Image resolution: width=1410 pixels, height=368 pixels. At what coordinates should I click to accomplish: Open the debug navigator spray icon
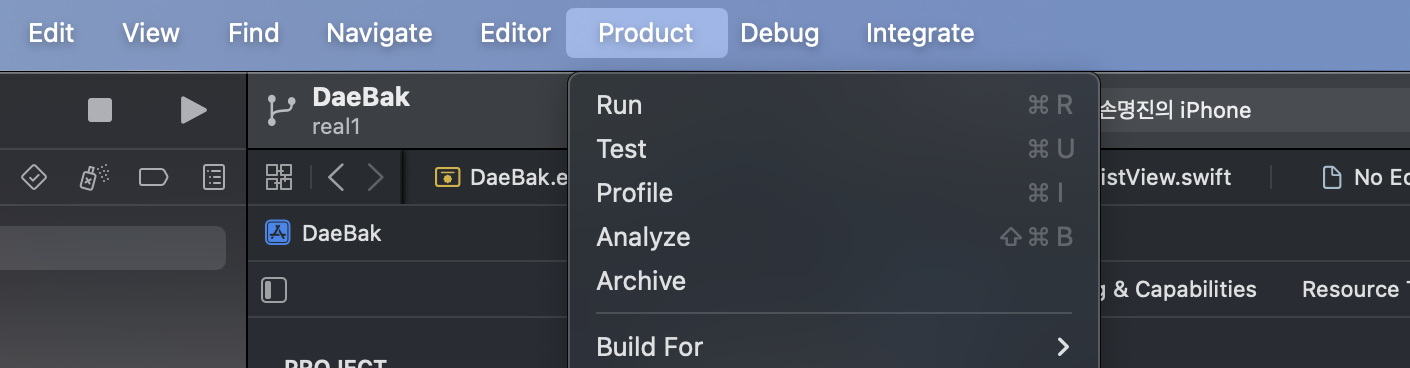click(94, 178)
